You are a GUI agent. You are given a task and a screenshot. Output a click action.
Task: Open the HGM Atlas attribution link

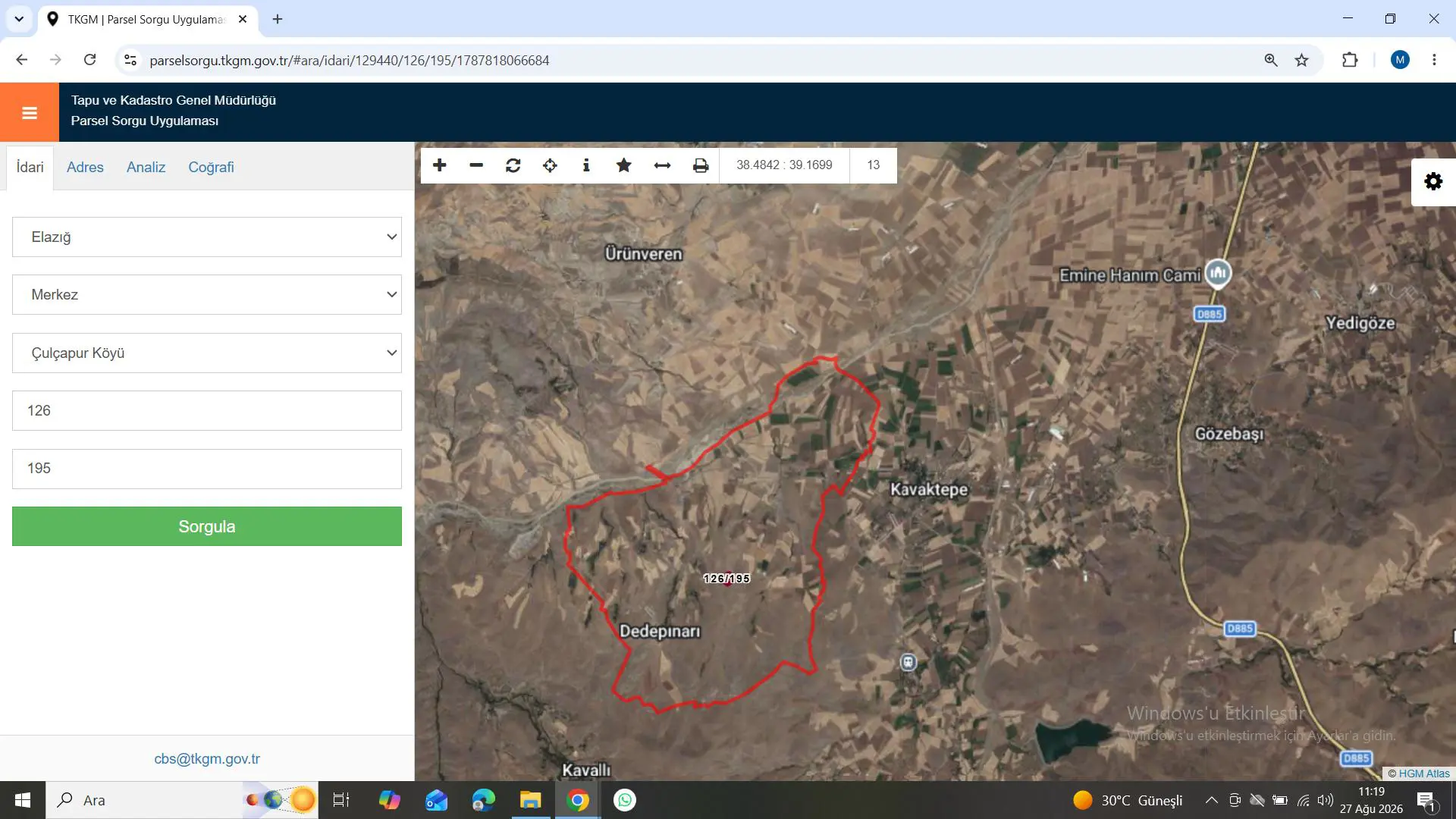point(1424,773)
